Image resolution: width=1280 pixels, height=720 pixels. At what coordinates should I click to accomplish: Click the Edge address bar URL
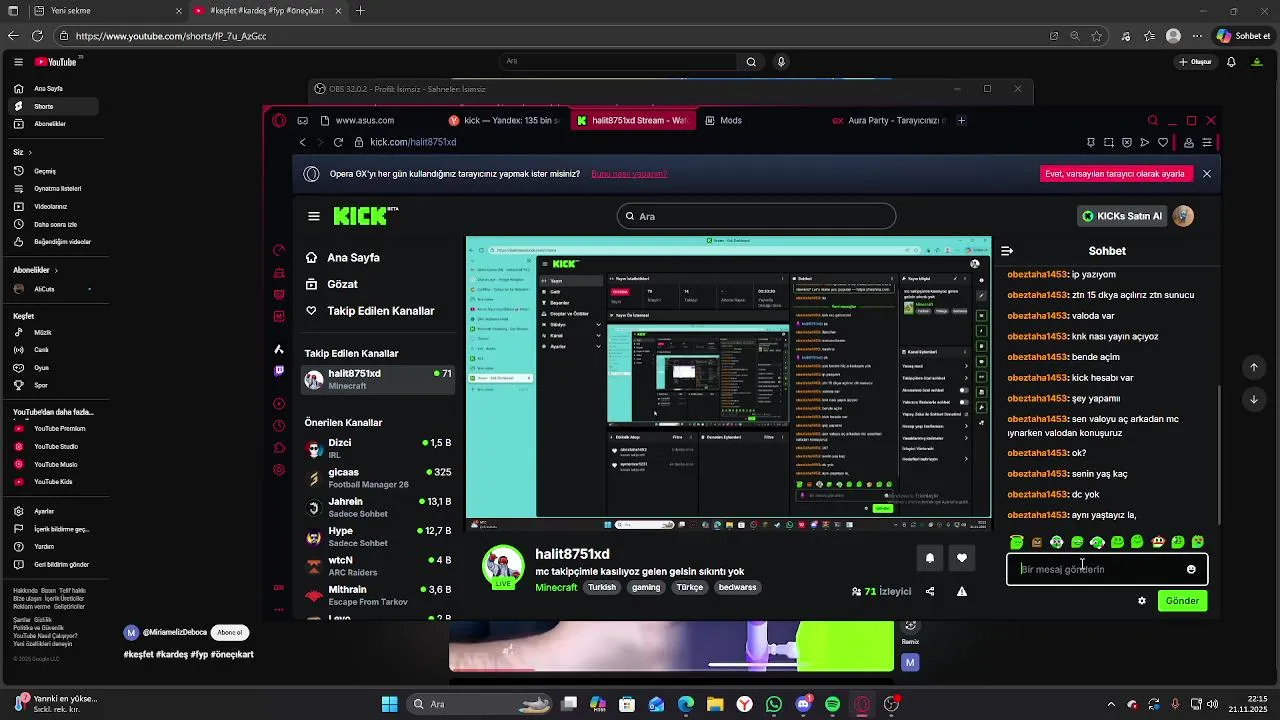click(170, 36)
